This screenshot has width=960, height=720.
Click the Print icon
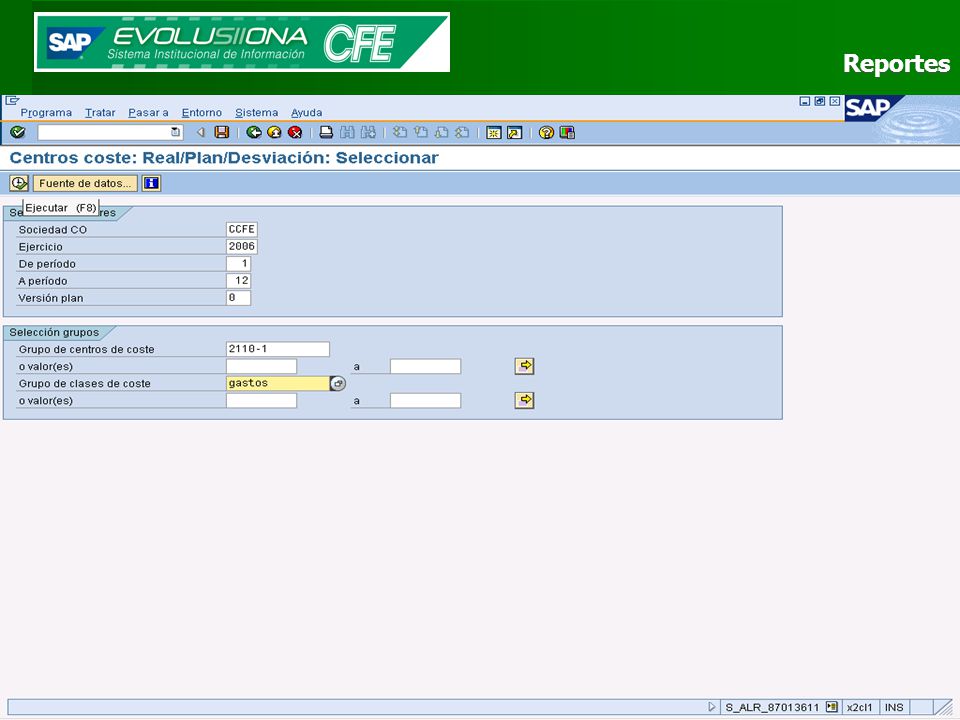(x=326, y=132)
